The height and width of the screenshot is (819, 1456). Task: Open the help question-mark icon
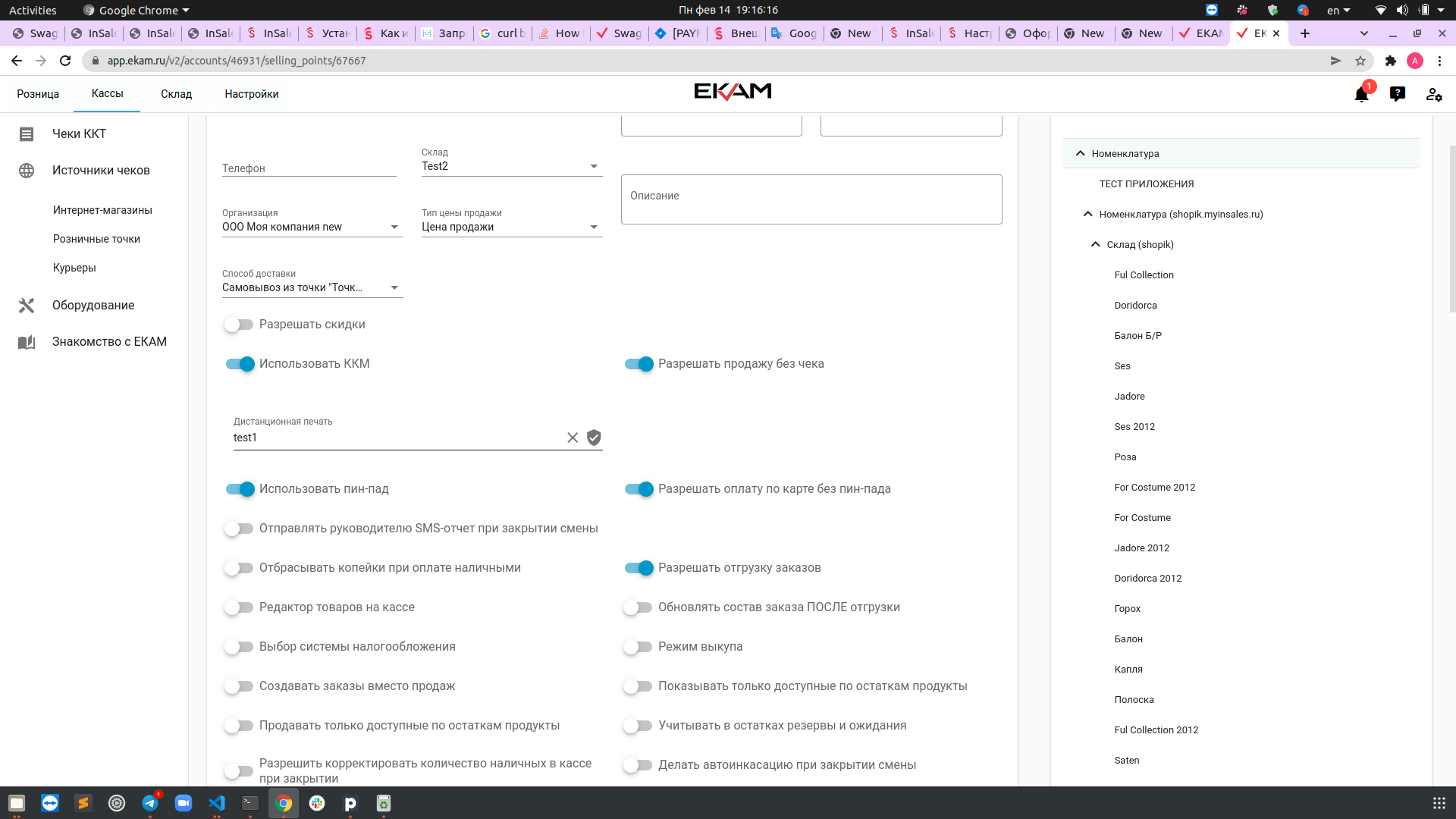[x=1398, y=94]
